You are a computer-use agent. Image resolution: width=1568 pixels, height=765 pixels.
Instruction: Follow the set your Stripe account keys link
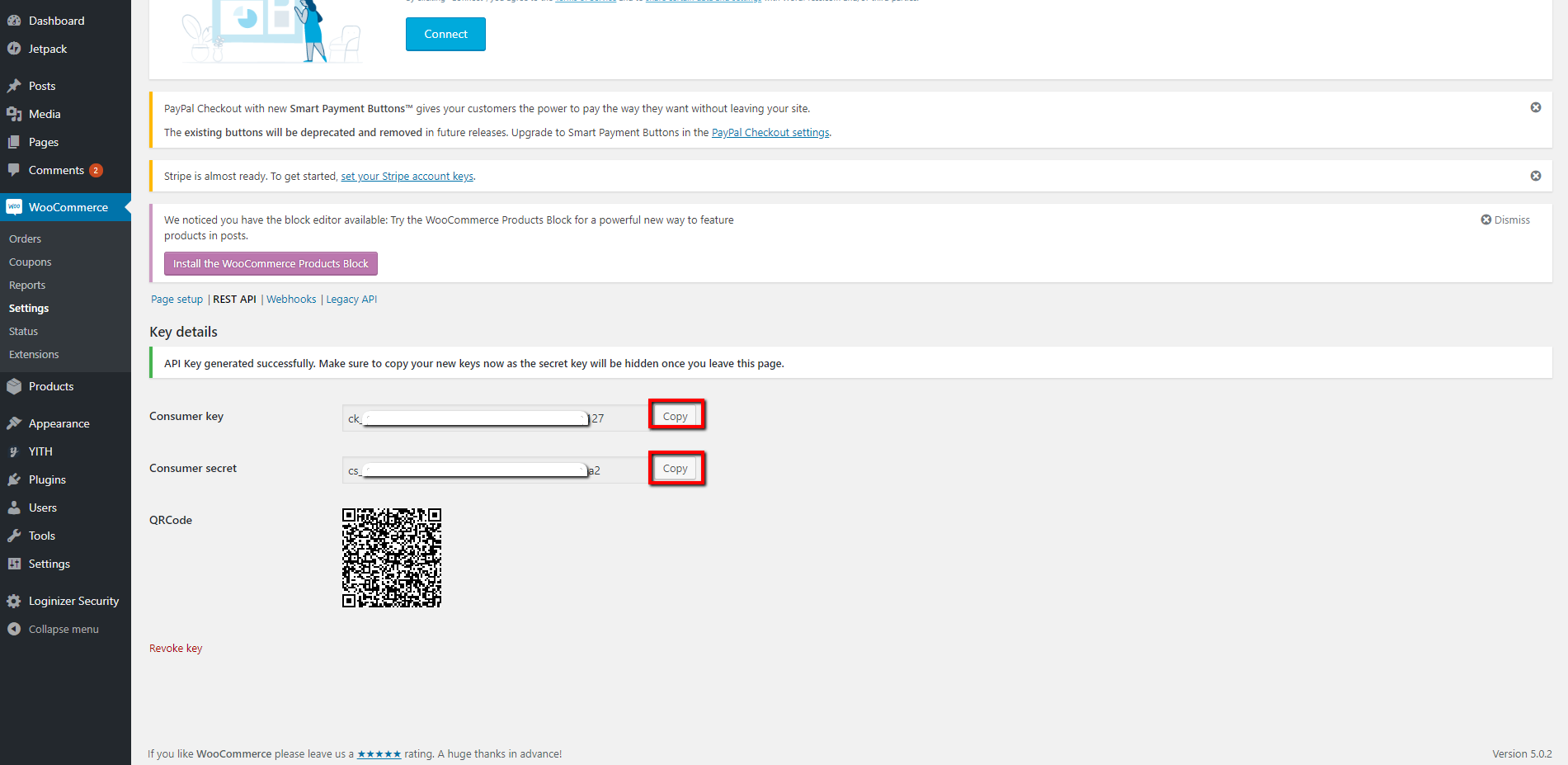coord(407,176)
